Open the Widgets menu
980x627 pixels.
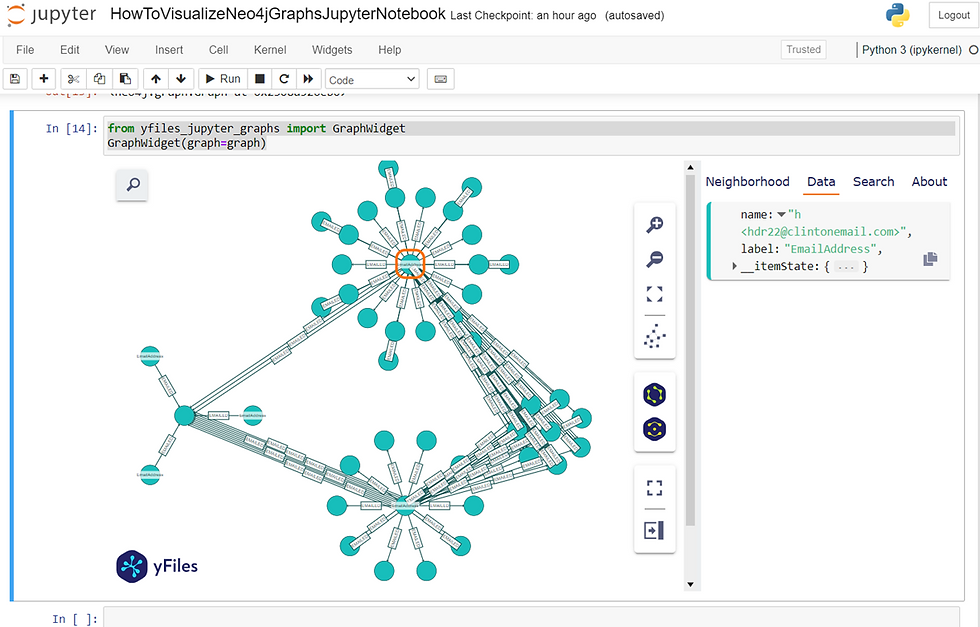332,50
